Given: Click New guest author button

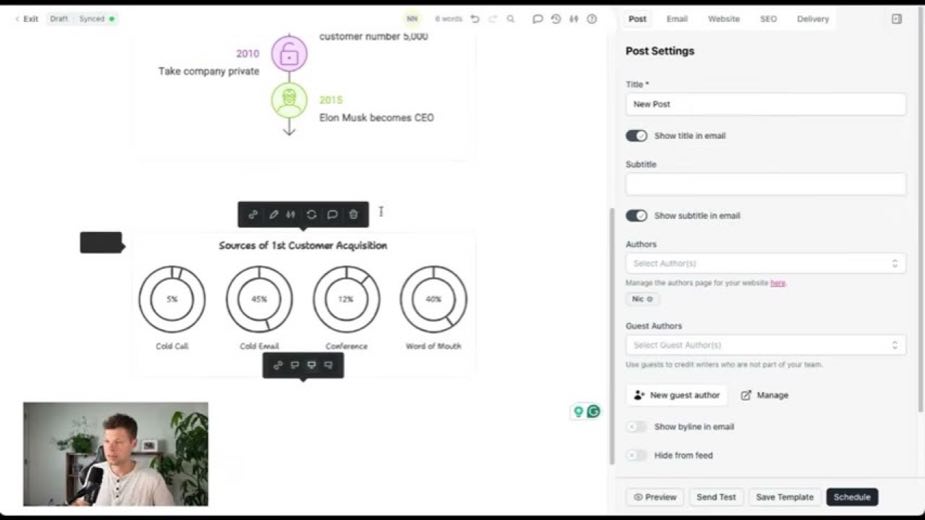Looking at the screenshot, I should 677,395.
